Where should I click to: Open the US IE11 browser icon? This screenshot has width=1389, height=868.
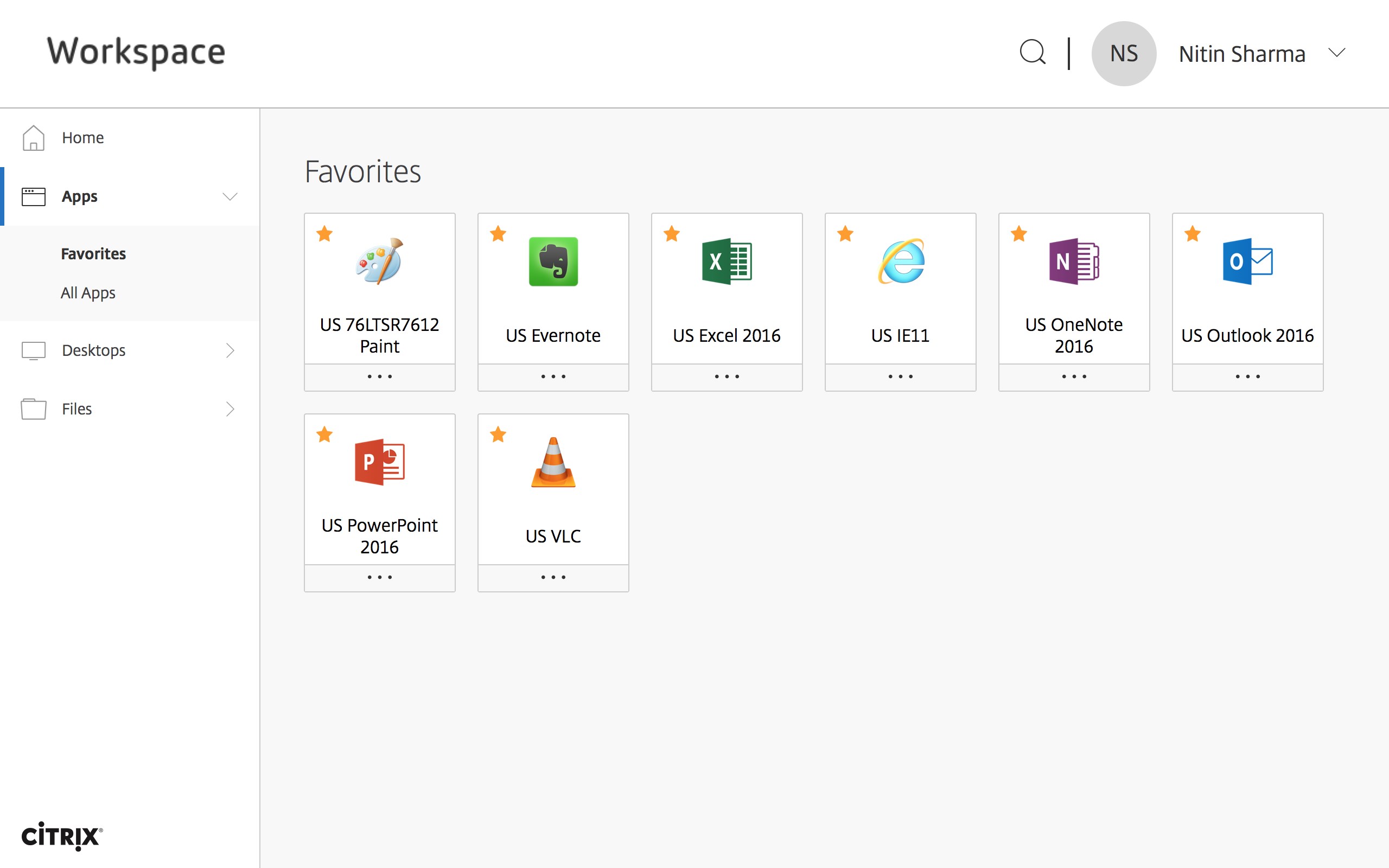(x=900, y=262)
